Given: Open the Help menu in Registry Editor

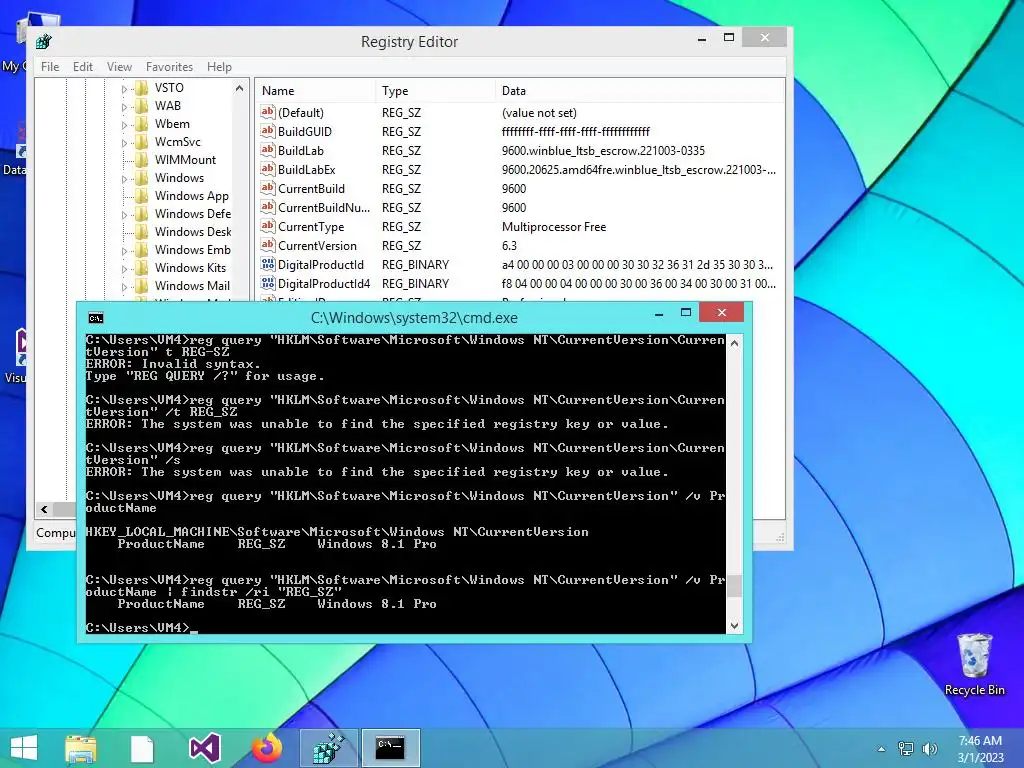Looking at the screenshot, I should pyautogui.click(x=219, y=67).
